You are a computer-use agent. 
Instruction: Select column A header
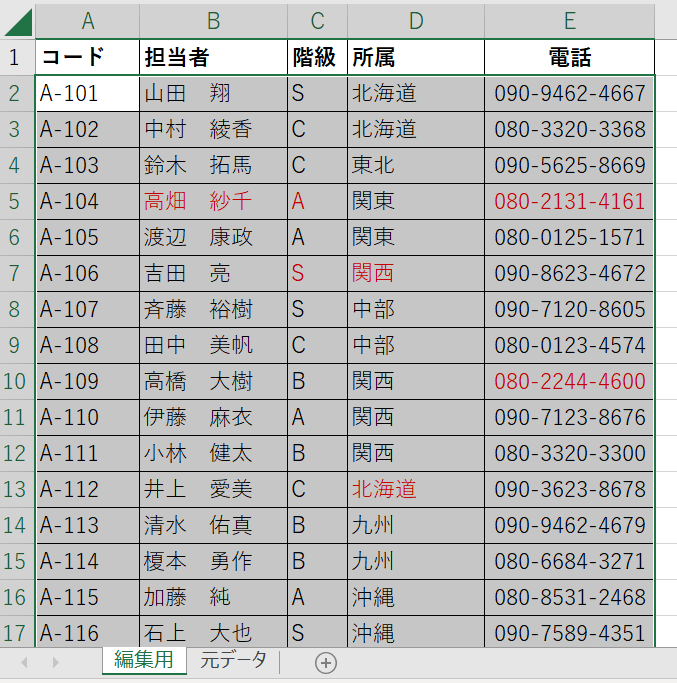pos(87,21)
